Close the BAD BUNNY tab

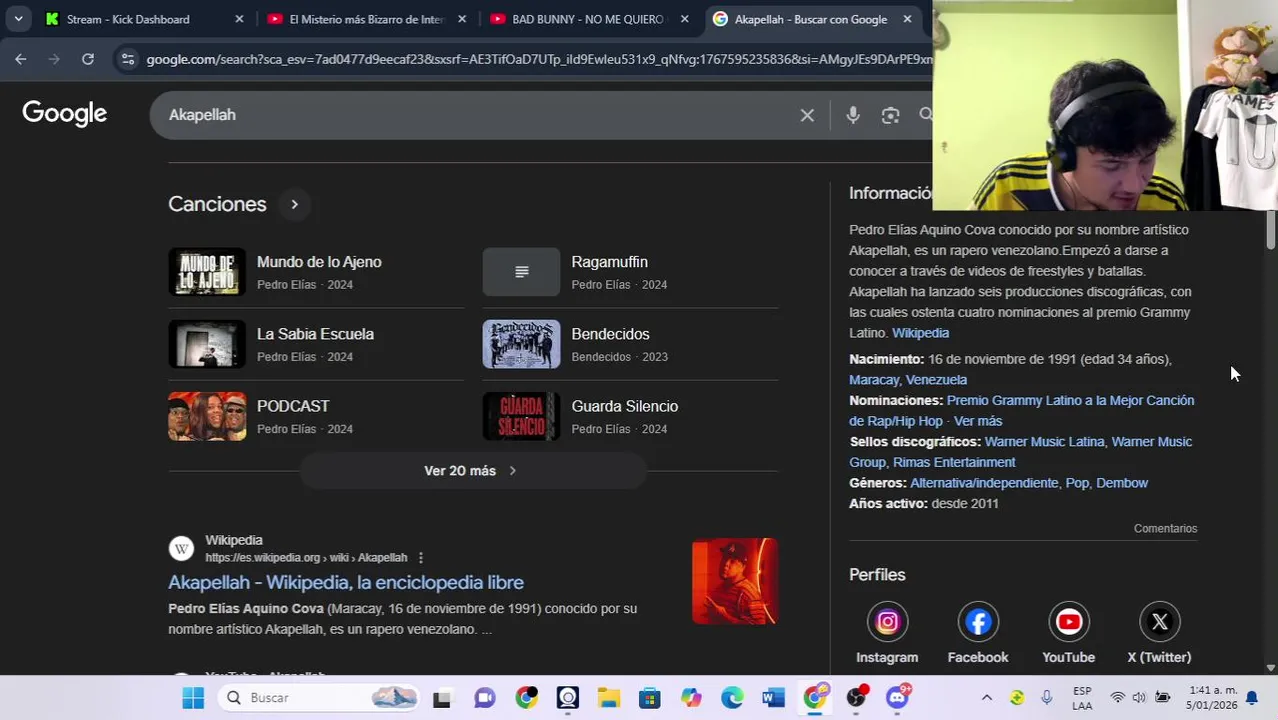(x=685, y=19)
